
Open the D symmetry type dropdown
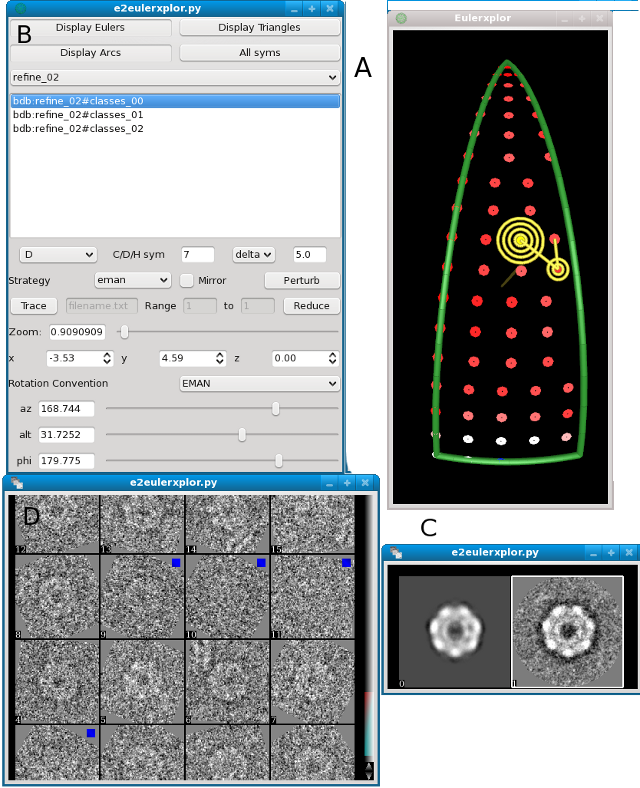point(58,255)
